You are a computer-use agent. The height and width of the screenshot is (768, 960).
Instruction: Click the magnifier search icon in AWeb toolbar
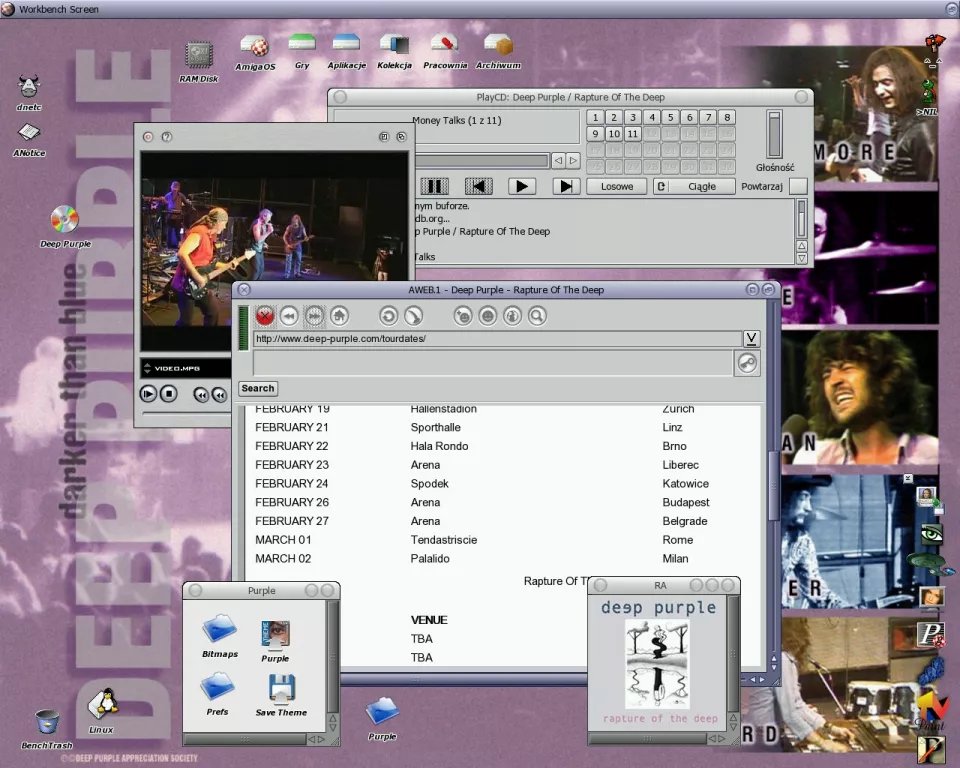537,316
